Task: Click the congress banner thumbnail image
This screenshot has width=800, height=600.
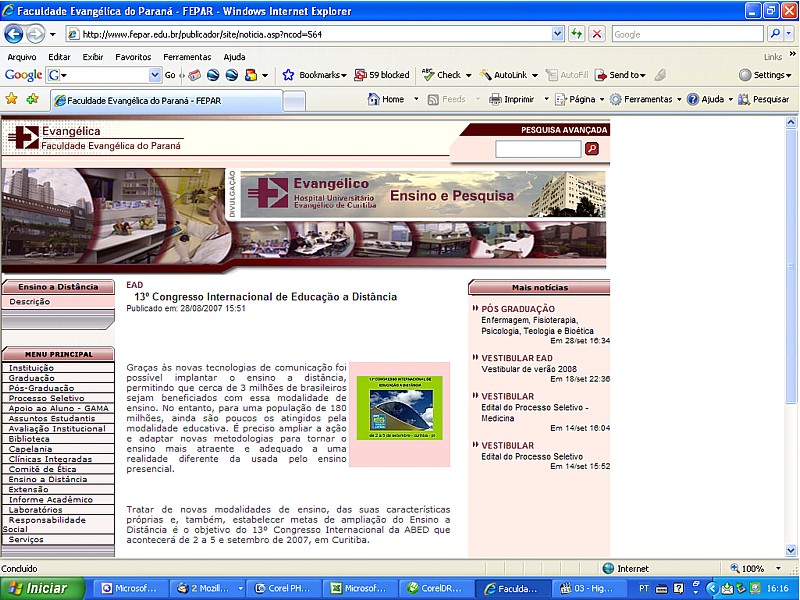Action: point(400,408)
